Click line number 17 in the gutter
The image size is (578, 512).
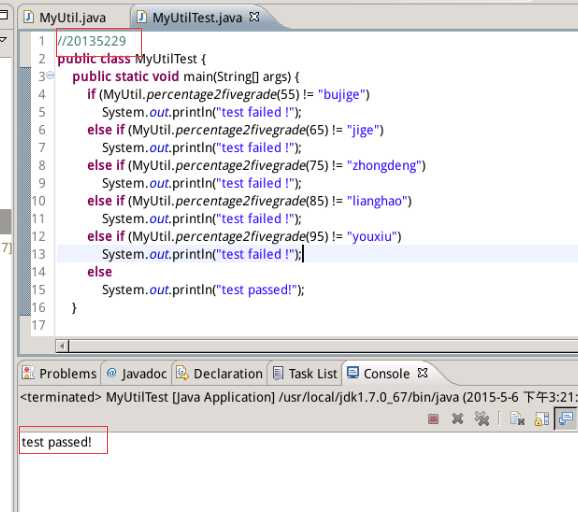pos(38,325)
